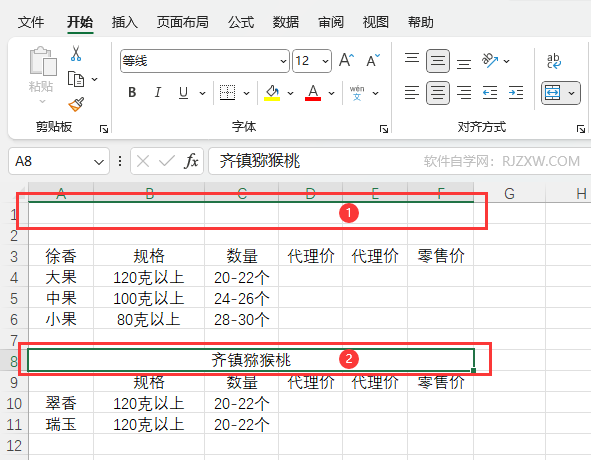Toggle horizontal Center alignment

click(438, 93)
